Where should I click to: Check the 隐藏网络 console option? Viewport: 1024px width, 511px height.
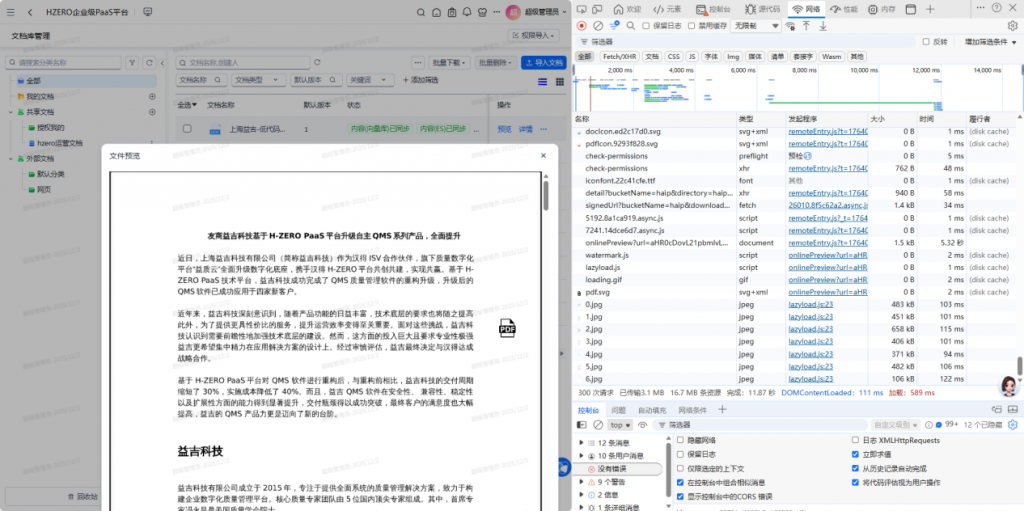point(681,440)
